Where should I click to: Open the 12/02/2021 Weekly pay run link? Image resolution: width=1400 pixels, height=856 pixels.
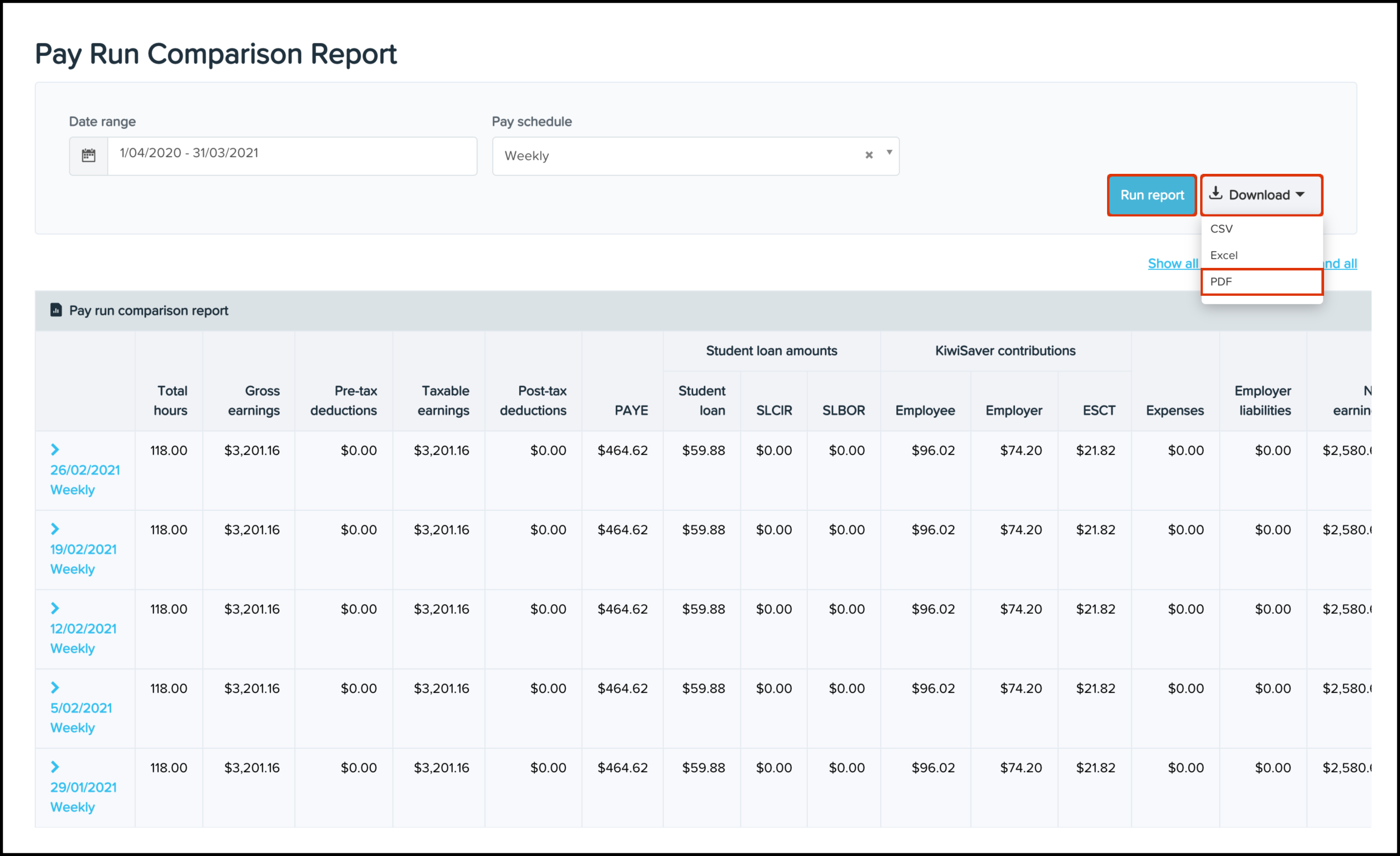[x=83, y=629]
